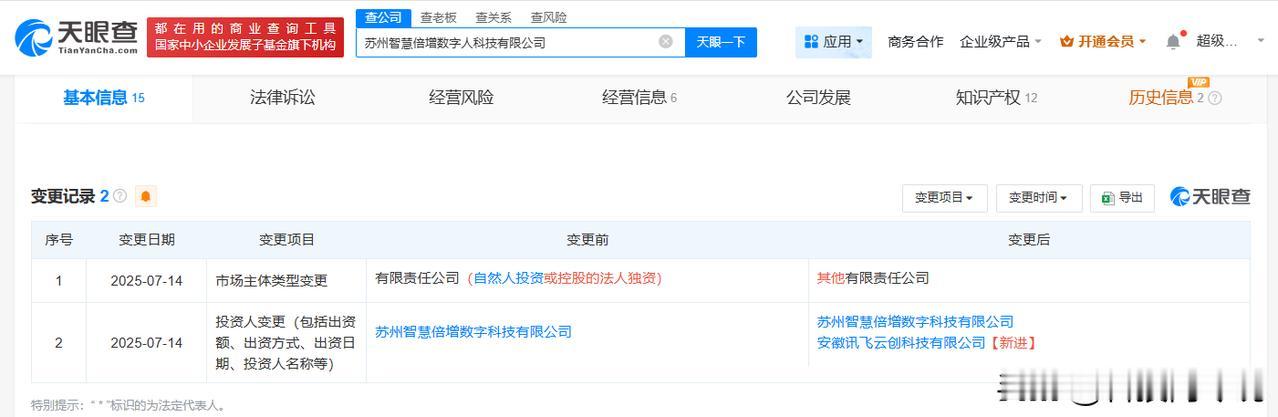The width and height of the screenshot is (1278, 417).
Task: Click the help question mark beside 变更记录
Action: pos(120,196)
